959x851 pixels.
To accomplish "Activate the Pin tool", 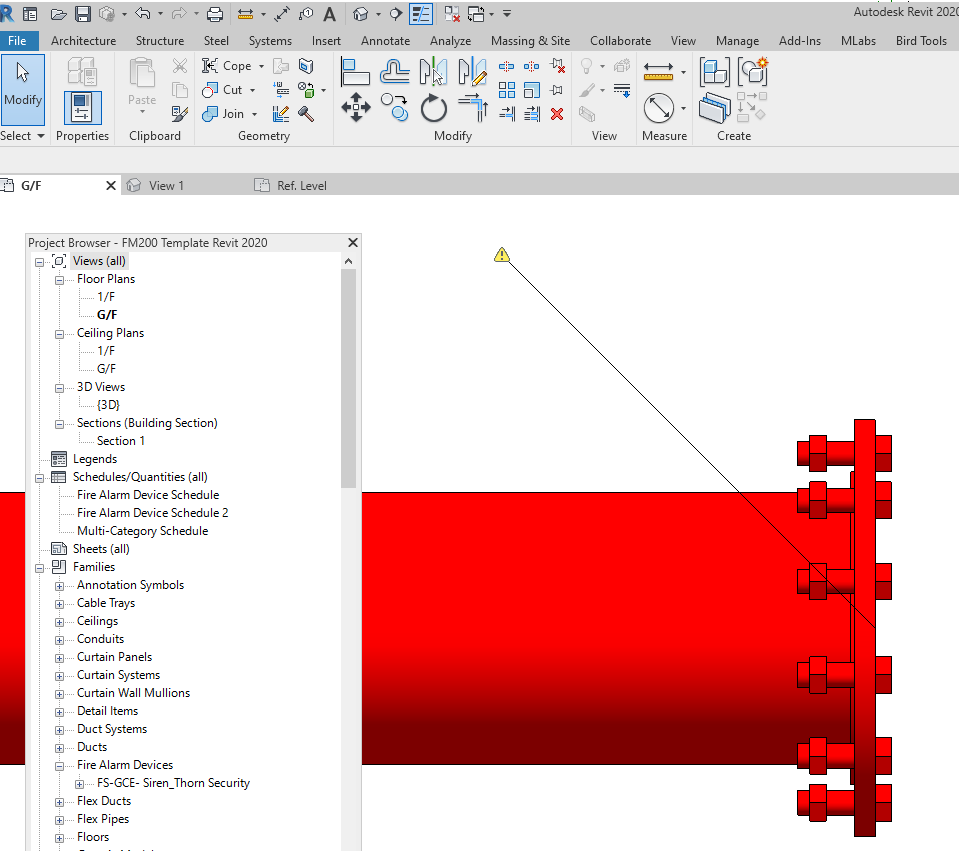I will 556,90.
